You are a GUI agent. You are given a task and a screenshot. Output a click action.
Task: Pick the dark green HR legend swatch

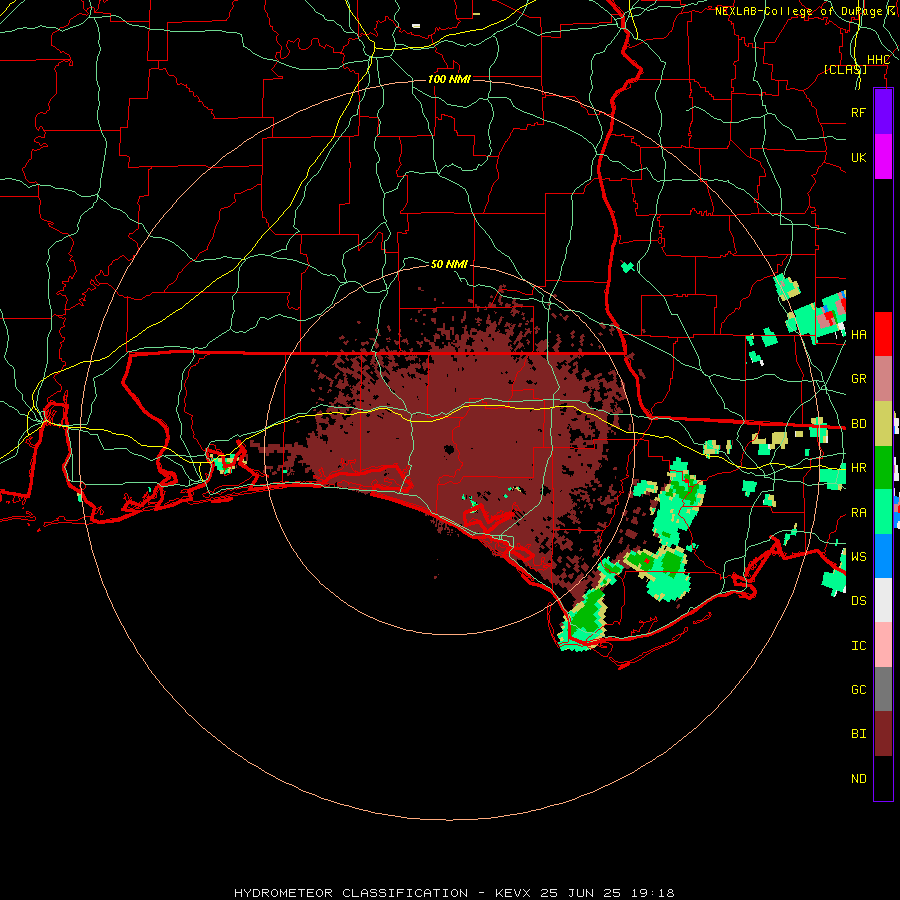883,467
